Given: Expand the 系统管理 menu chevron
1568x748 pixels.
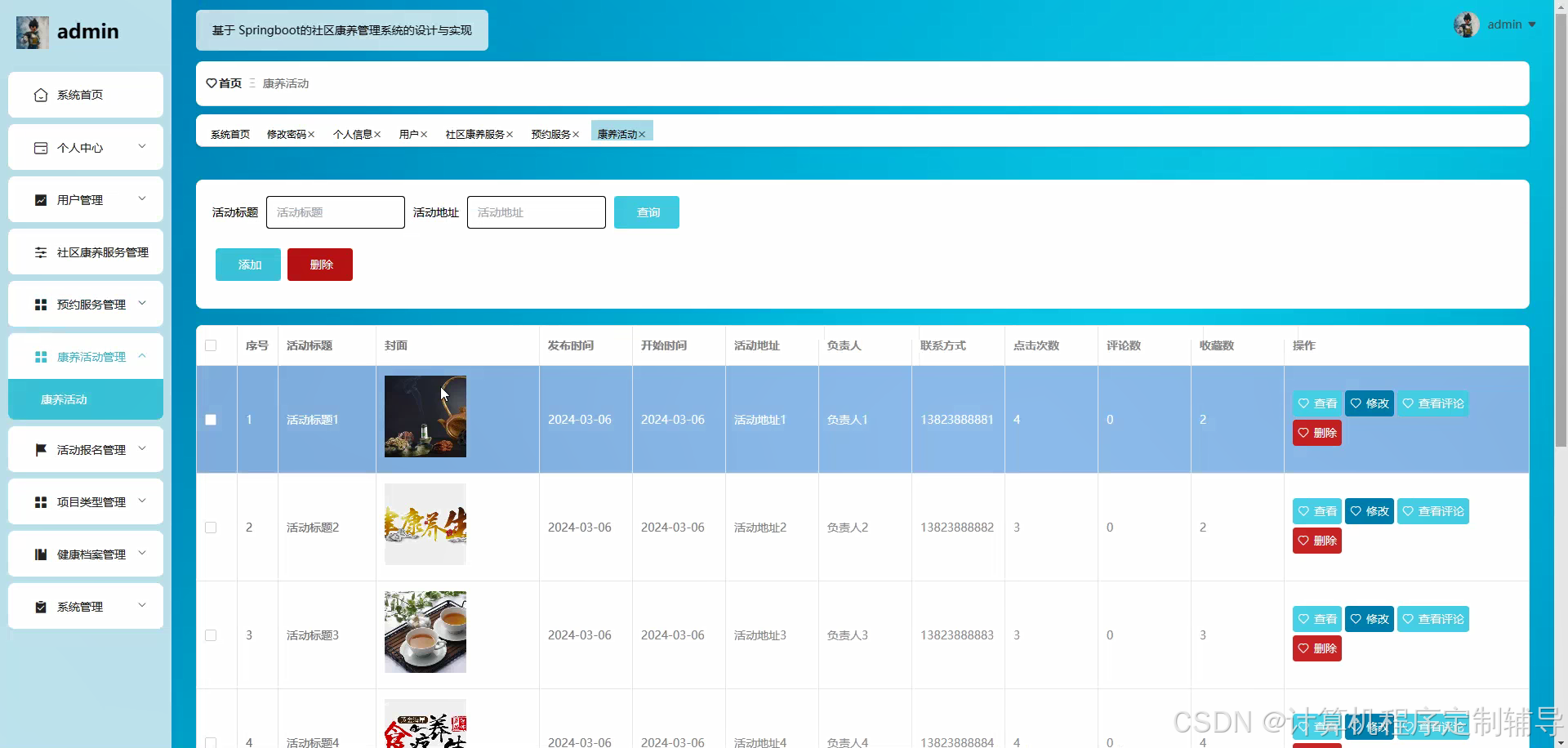Looking at the screenshot, I should (x=142, y=606).
